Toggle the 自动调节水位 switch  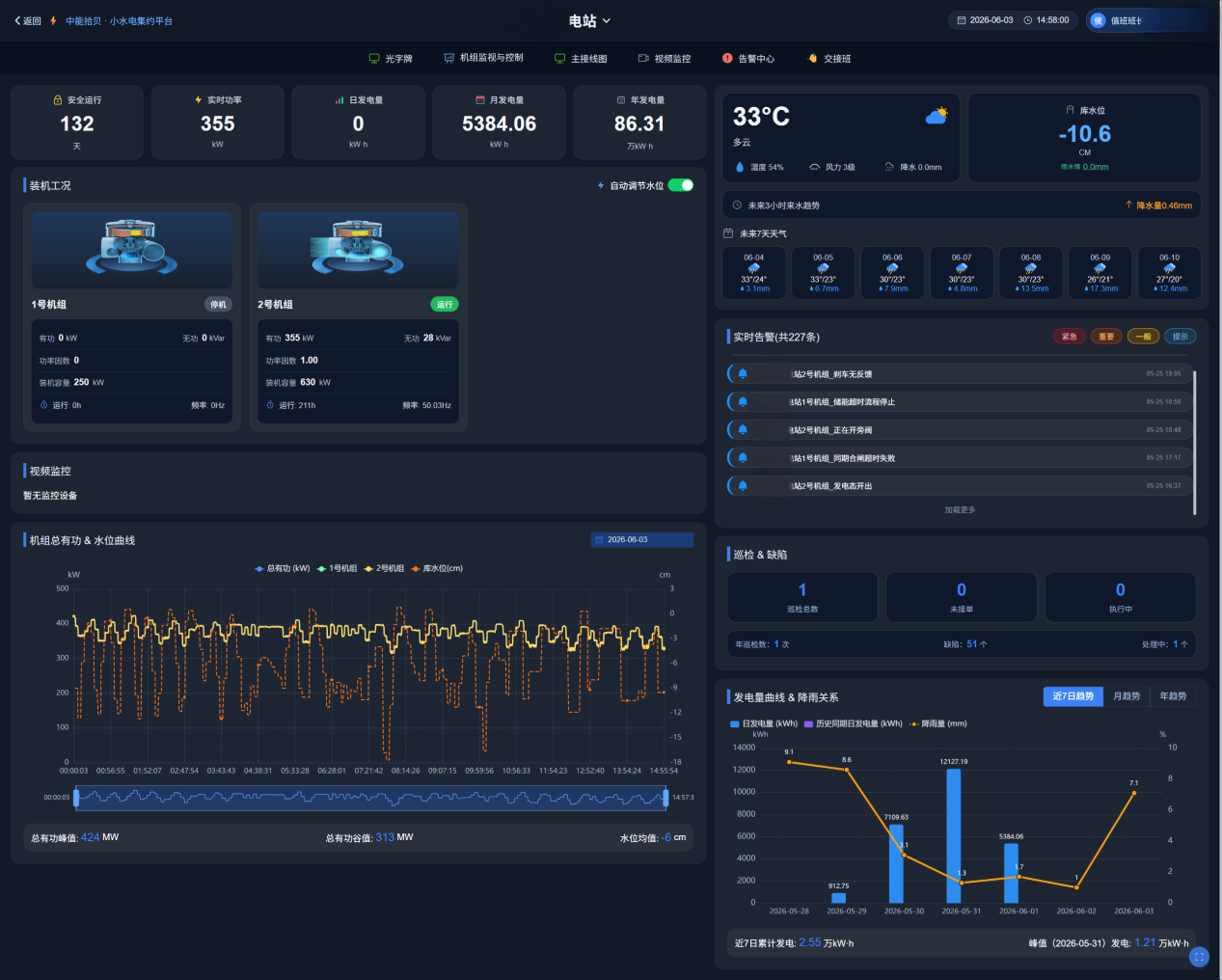[681, 185]
